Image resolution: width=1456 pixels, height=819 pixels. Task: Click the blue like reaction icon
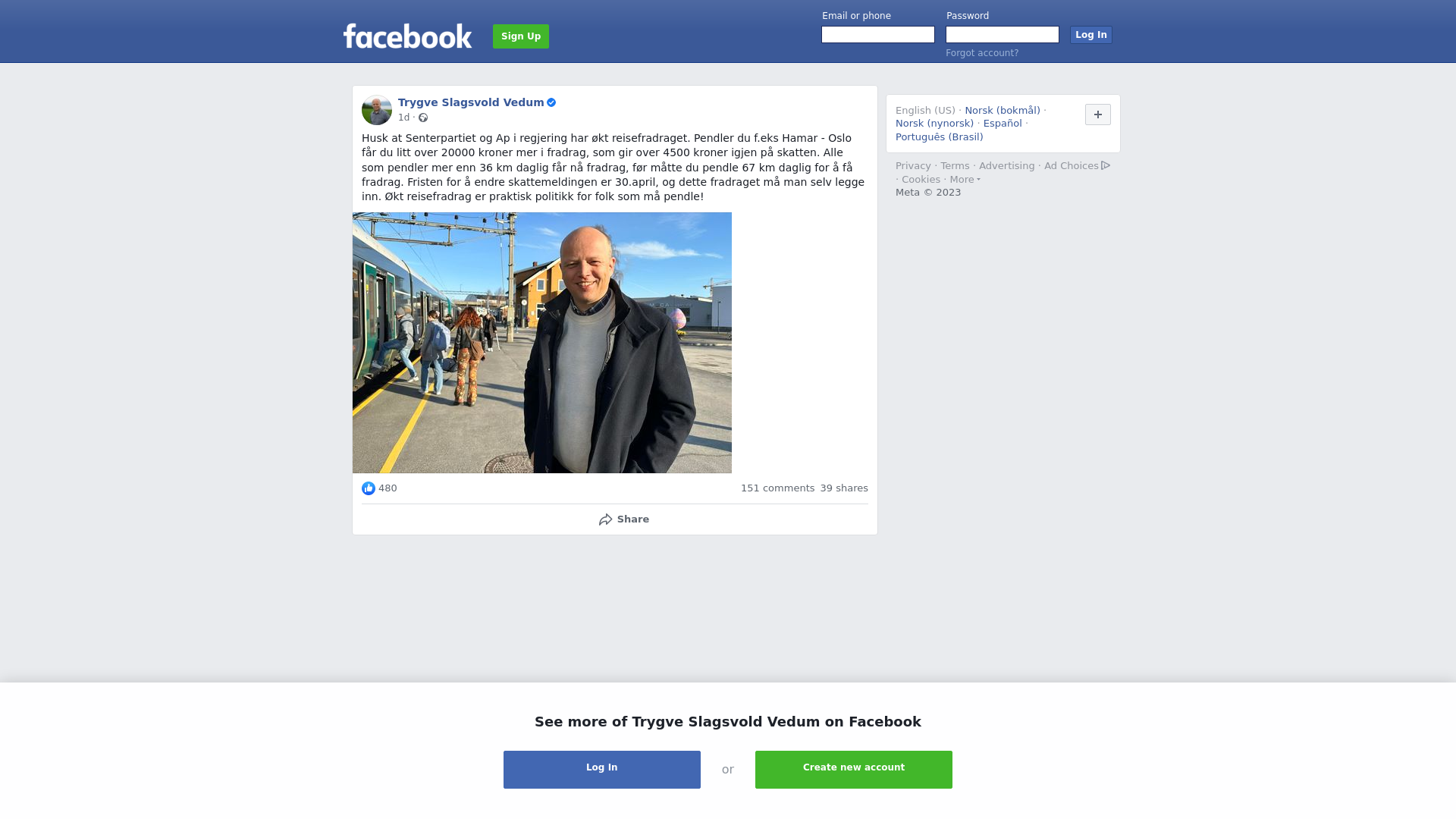click(x=369, y=488)
